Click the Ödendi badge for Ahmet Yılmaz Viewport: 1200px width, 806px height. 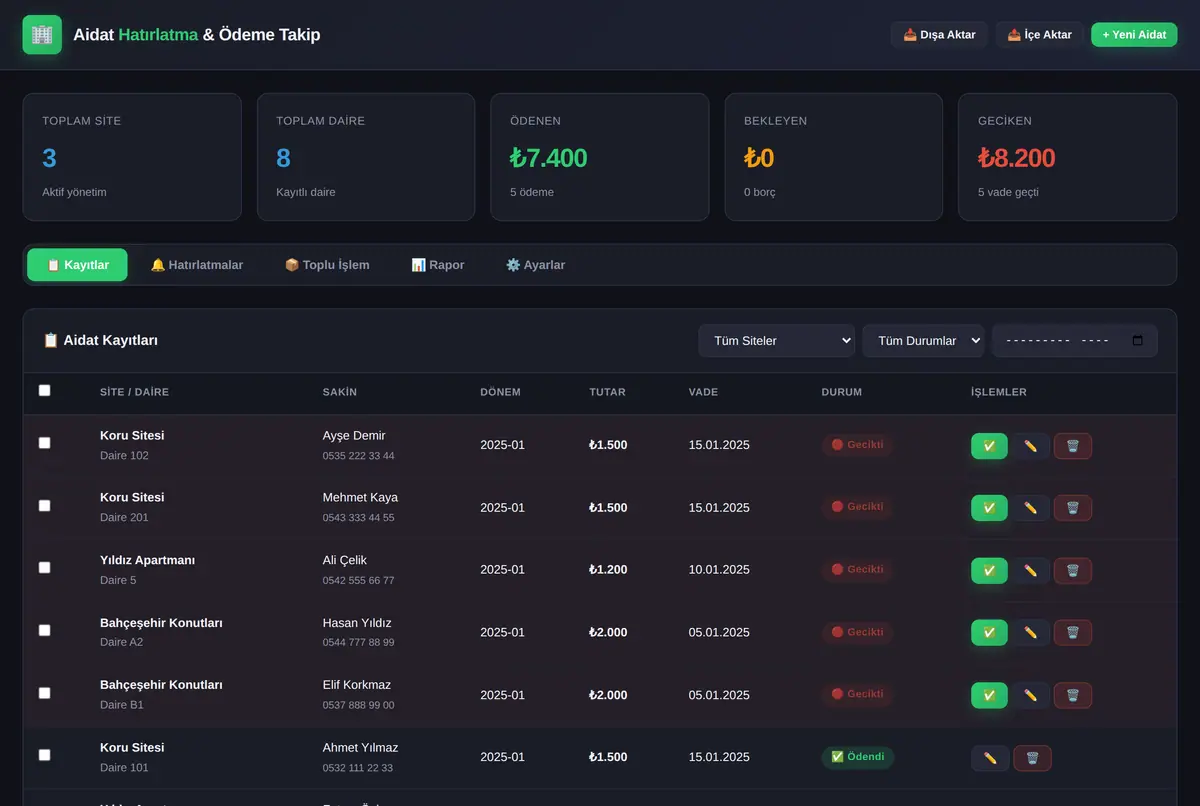(858, 757)
